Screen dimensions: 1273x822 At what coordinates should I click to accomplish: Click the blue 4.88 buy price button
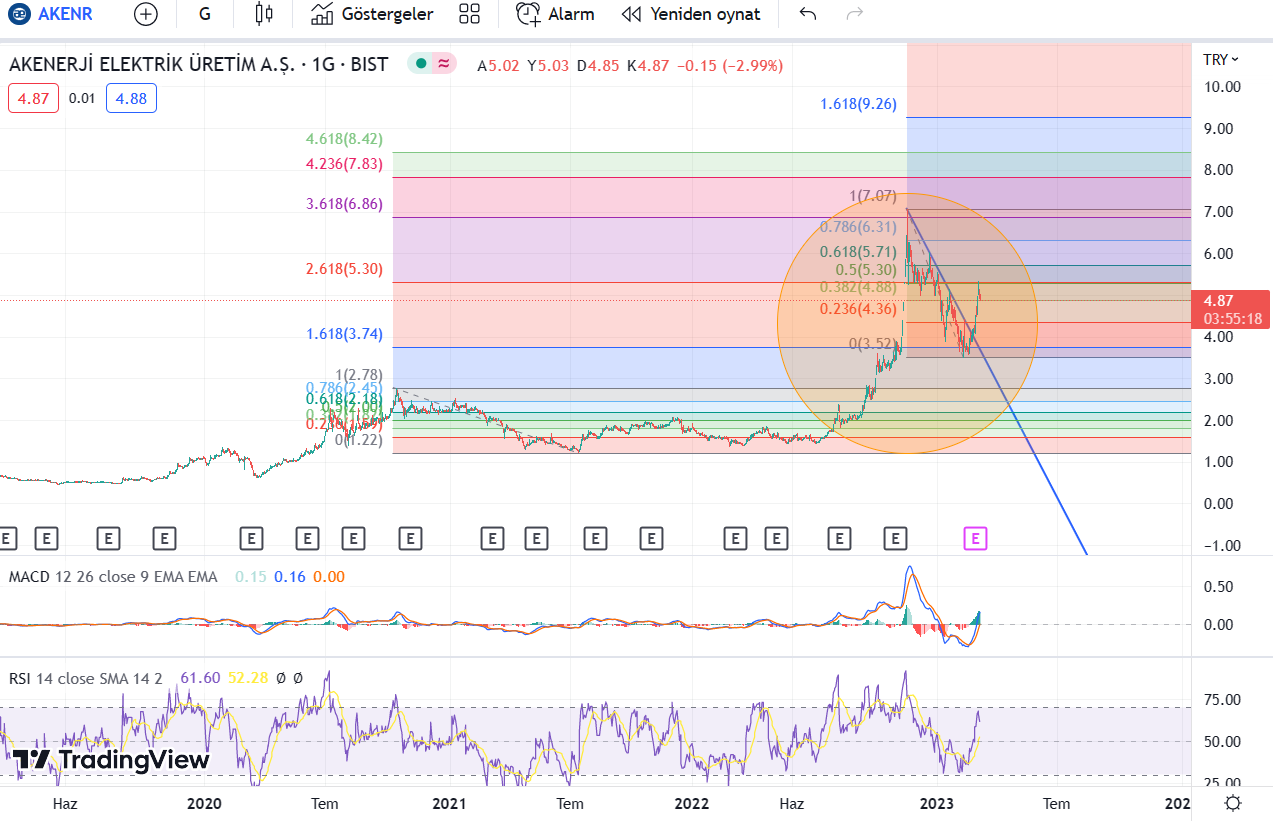click(x=131, y=98)
